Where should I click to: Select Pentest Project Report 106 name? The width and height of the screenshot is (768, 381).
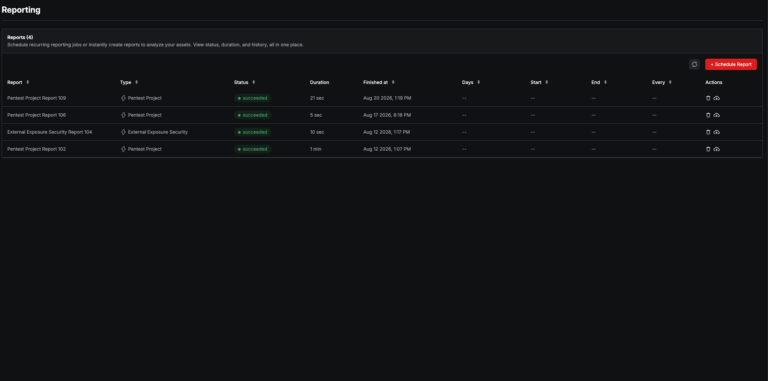click(x=36, y=115)
